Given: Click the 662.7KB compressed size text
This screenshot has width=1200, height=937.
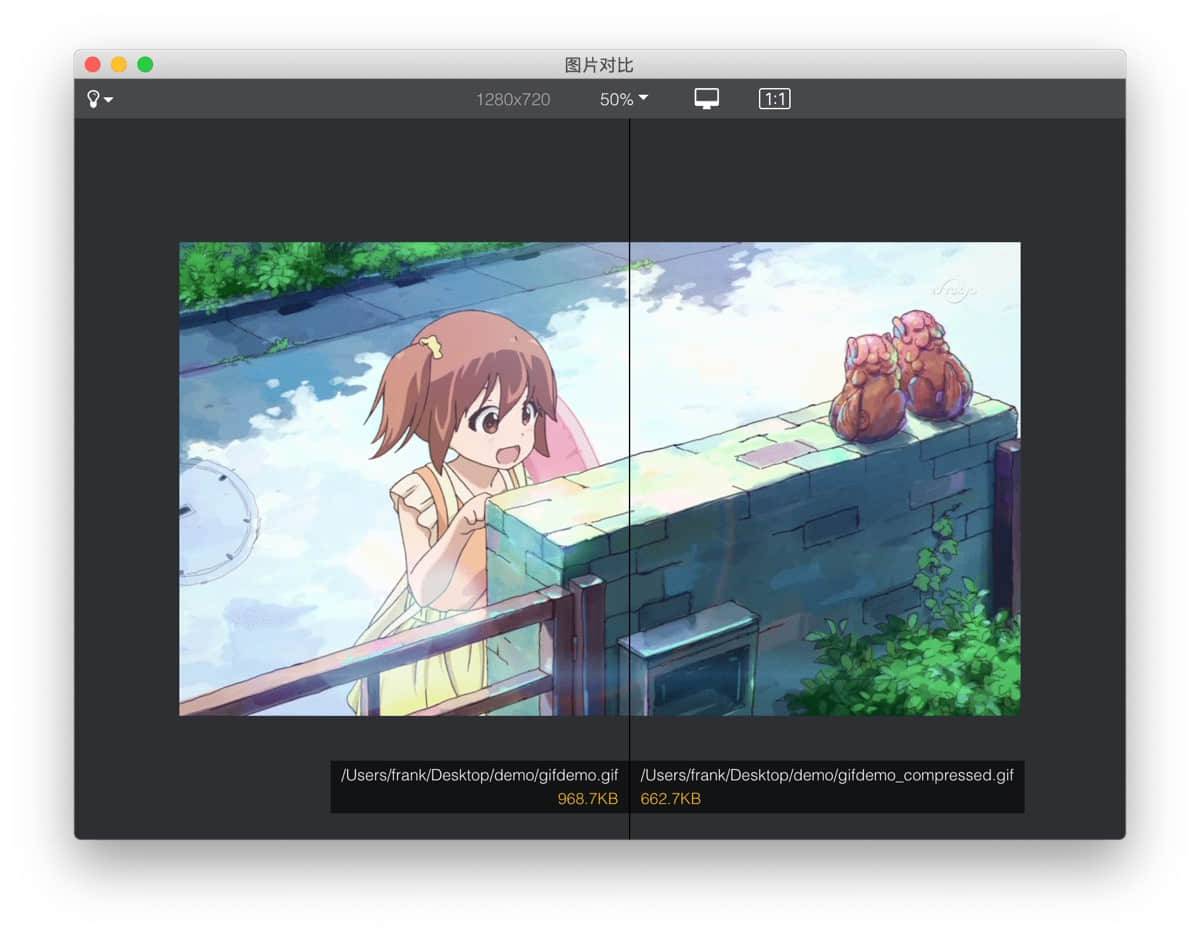Looking at the screenshot, I should [x=671, y=799].
